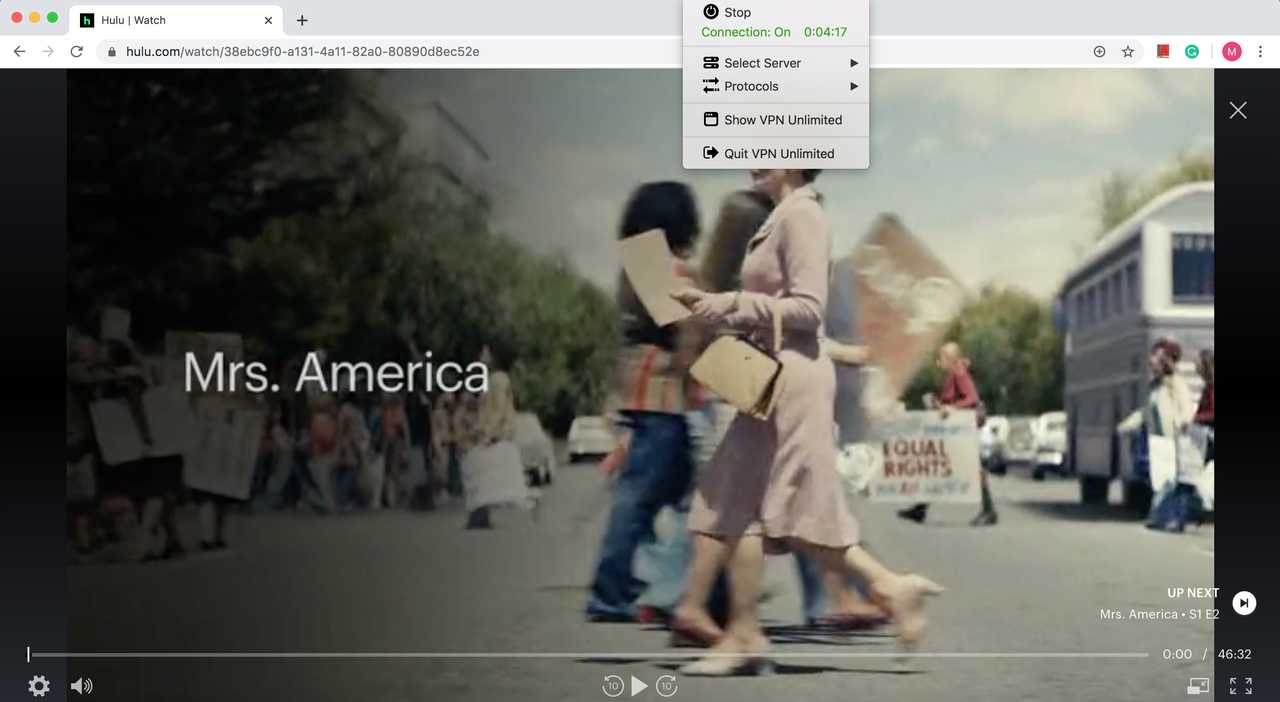Viewport: 1280px width, 702px height.
Task: Choose Quit VPN Unlimited
Action: [776, 153]
